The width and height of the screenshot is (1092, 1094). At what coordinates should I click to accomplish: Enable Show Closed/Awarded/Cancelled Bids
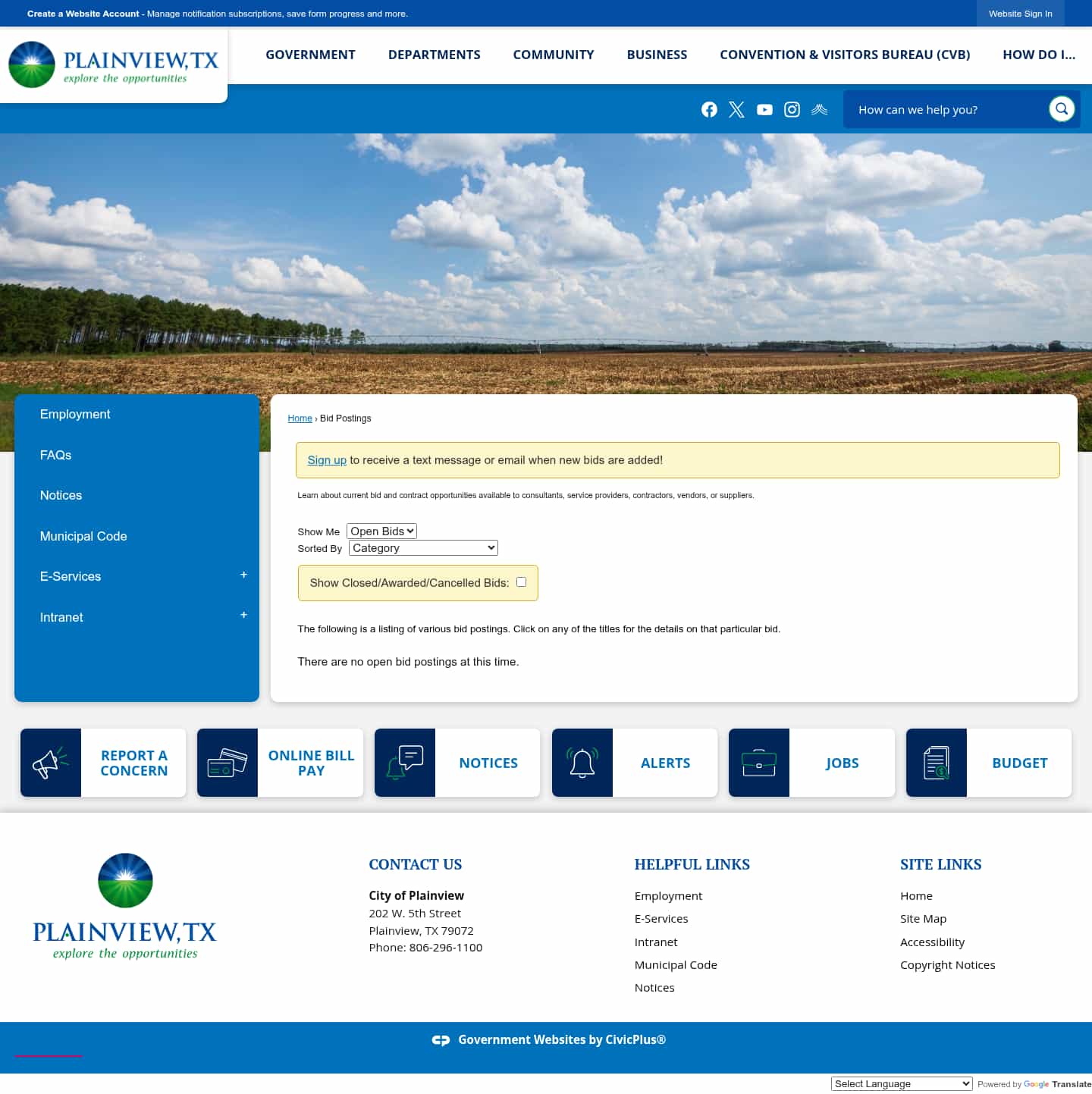point(521,581)
